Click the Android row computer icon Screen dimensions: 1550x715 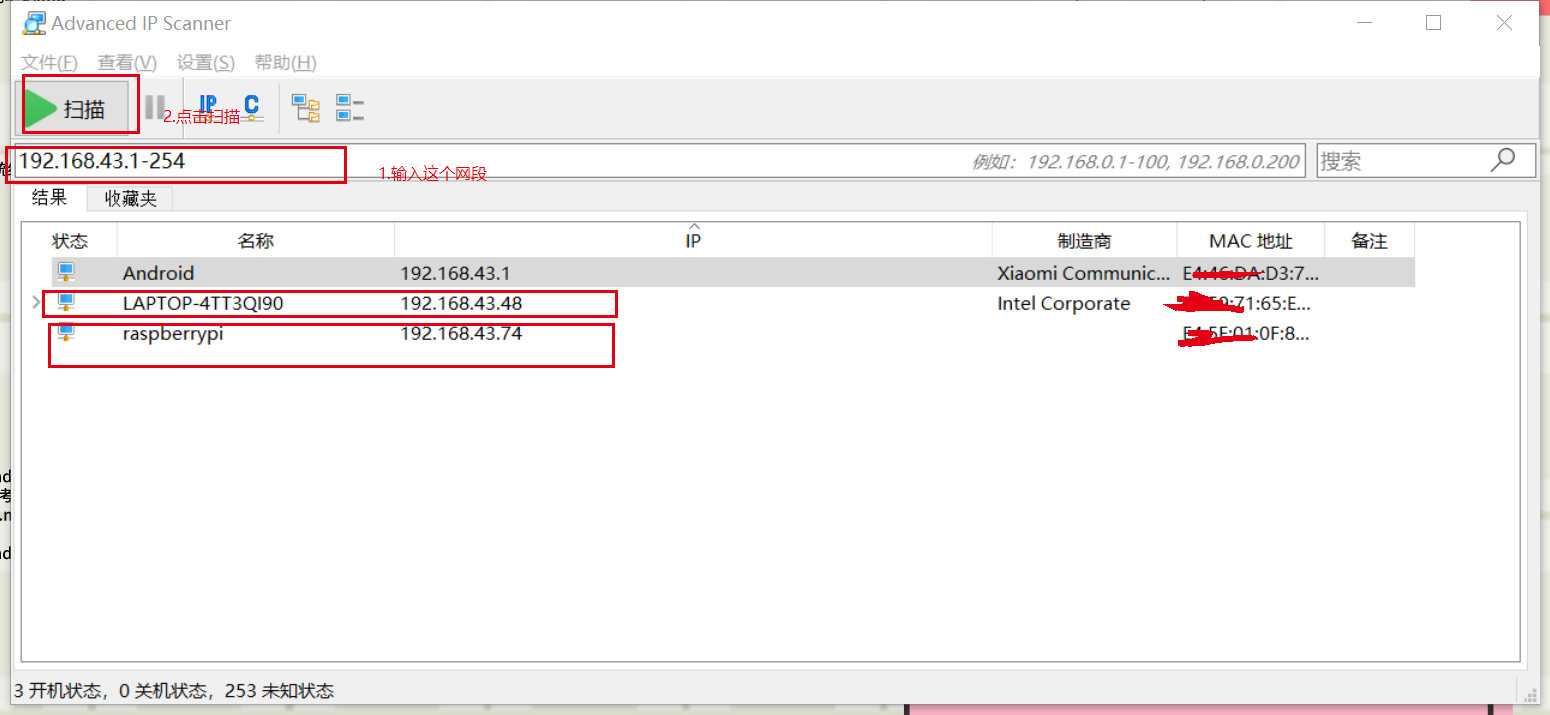click(66, 272)
